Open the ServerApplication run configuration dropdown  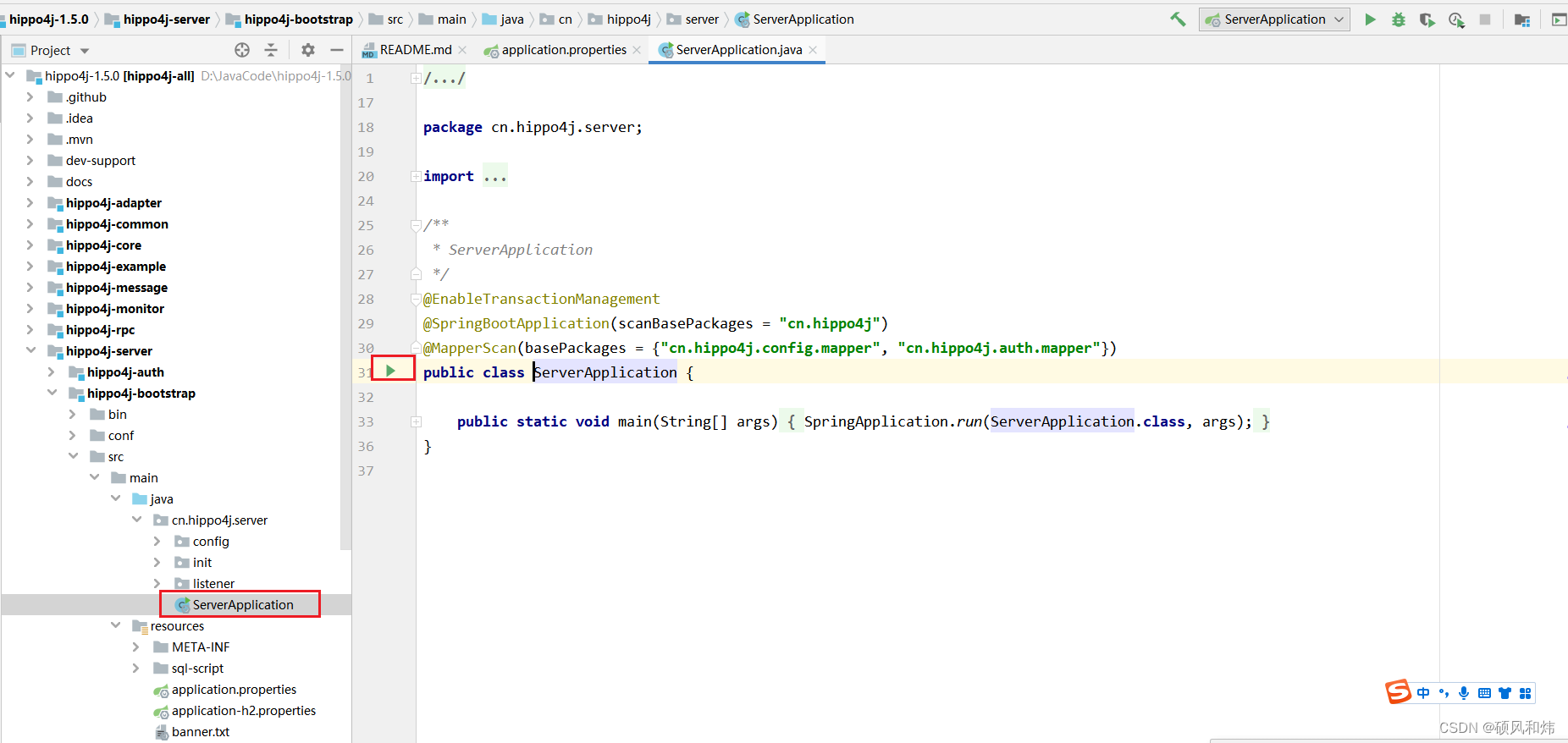click(x=1274, y=19)
